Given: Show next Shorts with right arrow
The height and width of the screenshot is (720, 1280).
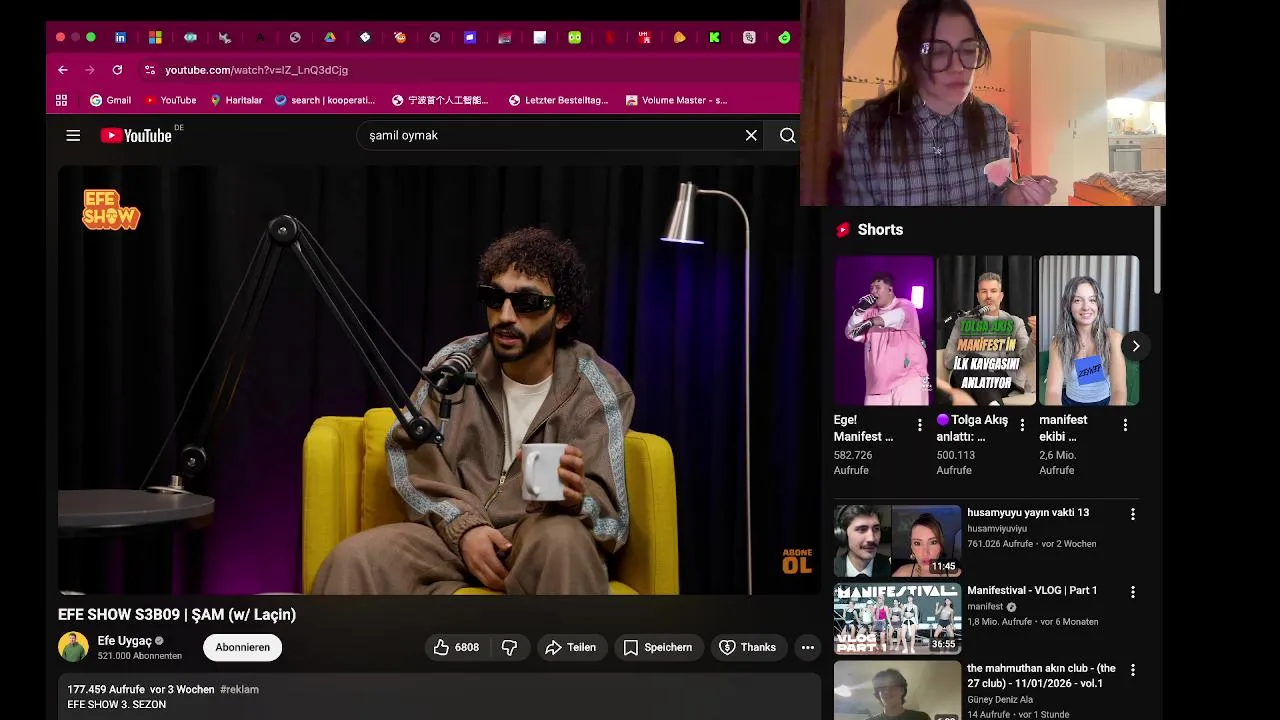Looking at the screenshot, I should point(1135,346).
